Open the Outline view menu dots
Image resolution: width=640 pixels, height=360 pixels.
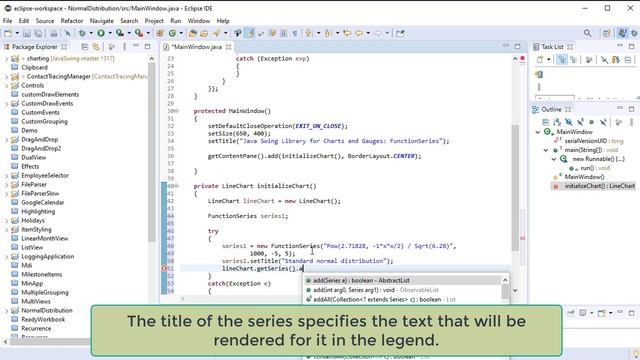point(631,122)
